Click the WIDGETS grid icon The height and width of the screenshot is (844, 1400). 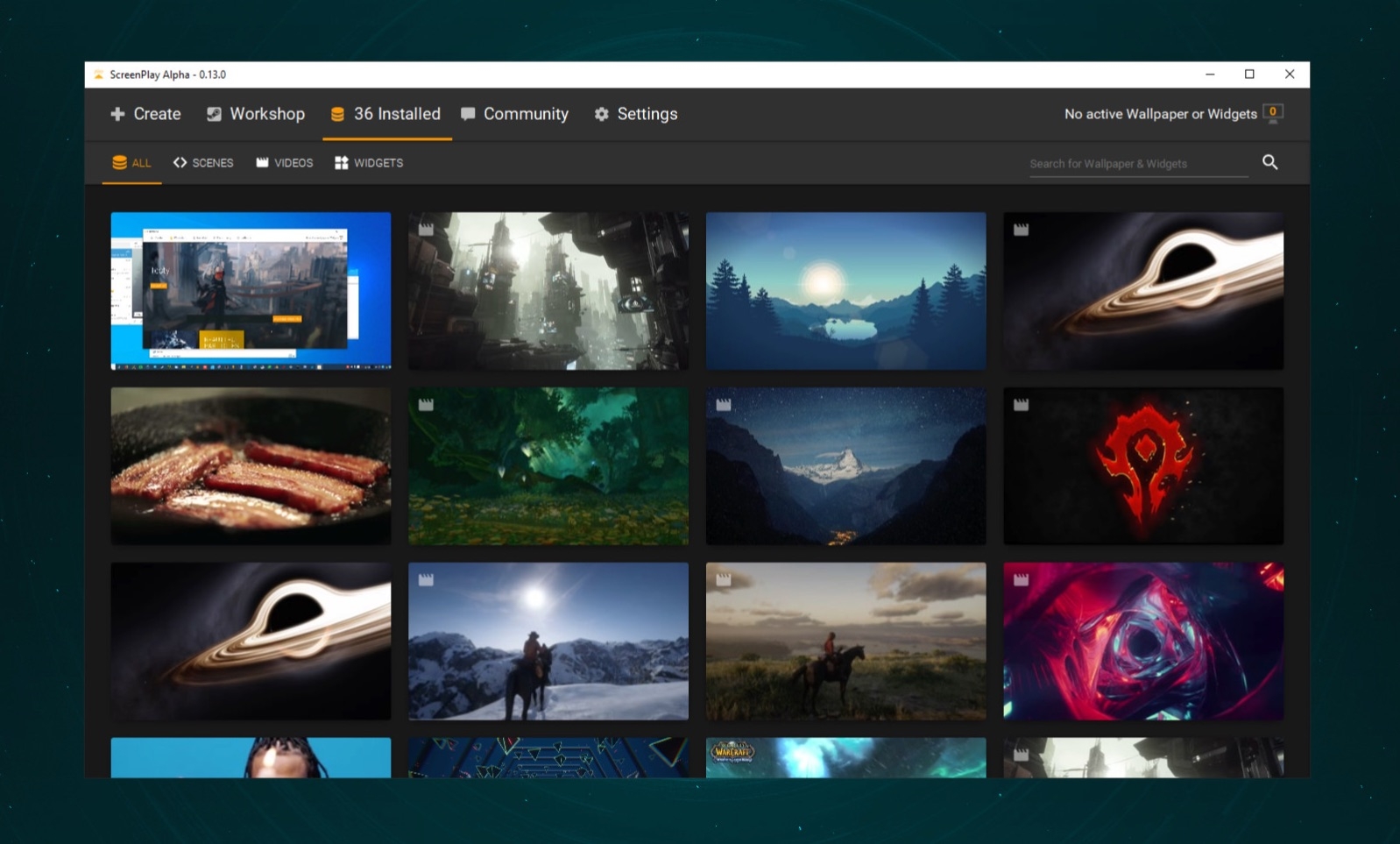pos(342,163)
